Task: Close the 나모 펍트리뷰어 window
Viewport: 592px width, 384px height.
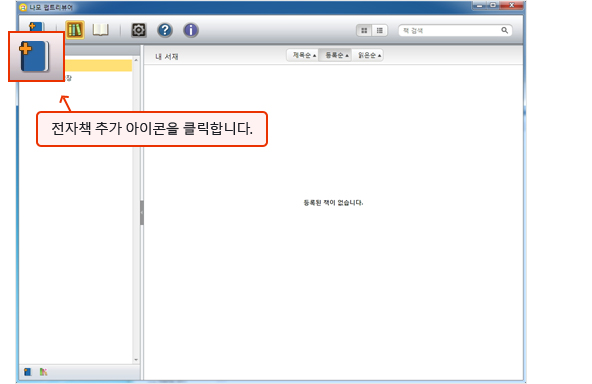Action: pyautogui.click(x=512, y=5)
